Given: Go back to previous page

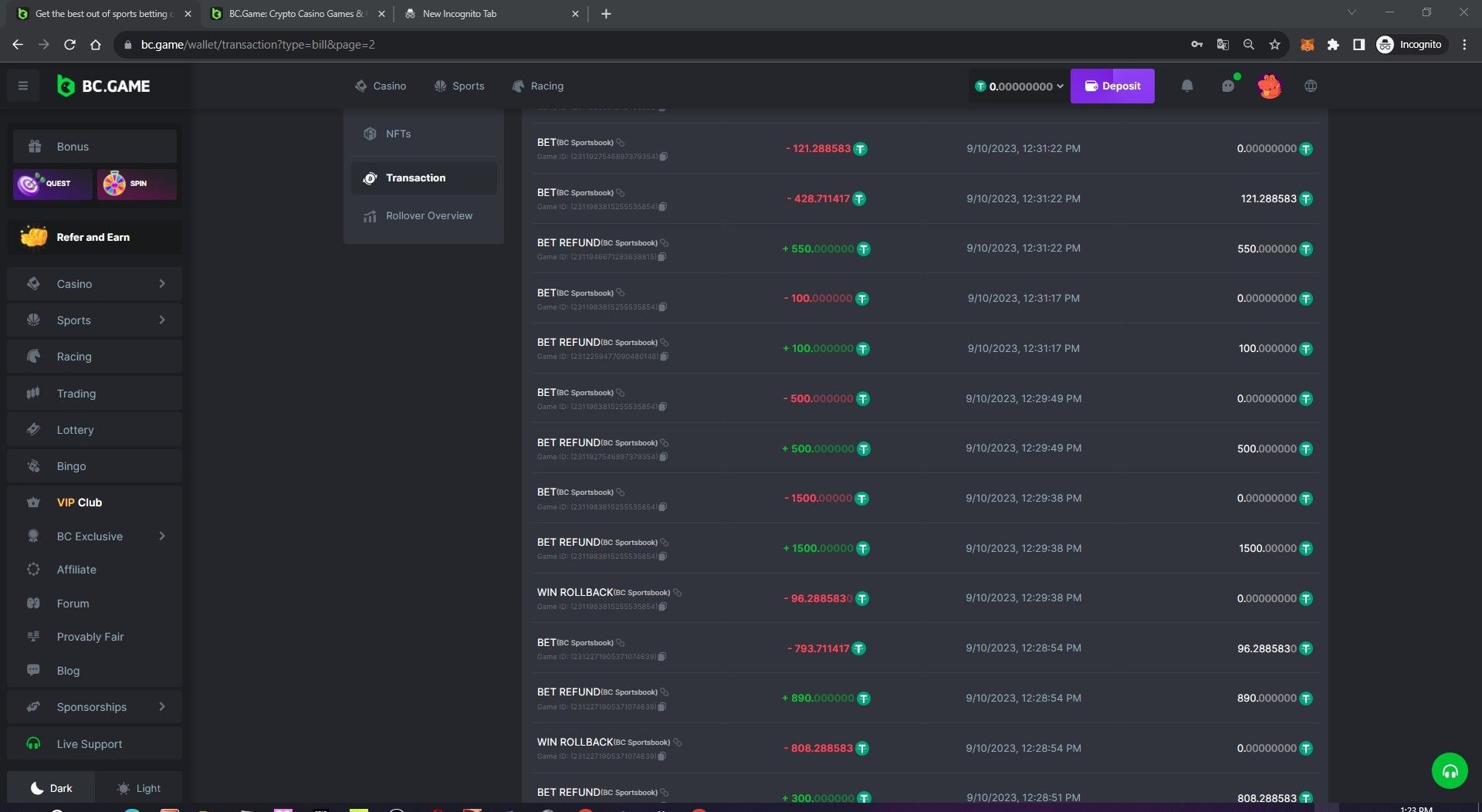Looking at the screenshot, I should [x=18, y=45].
